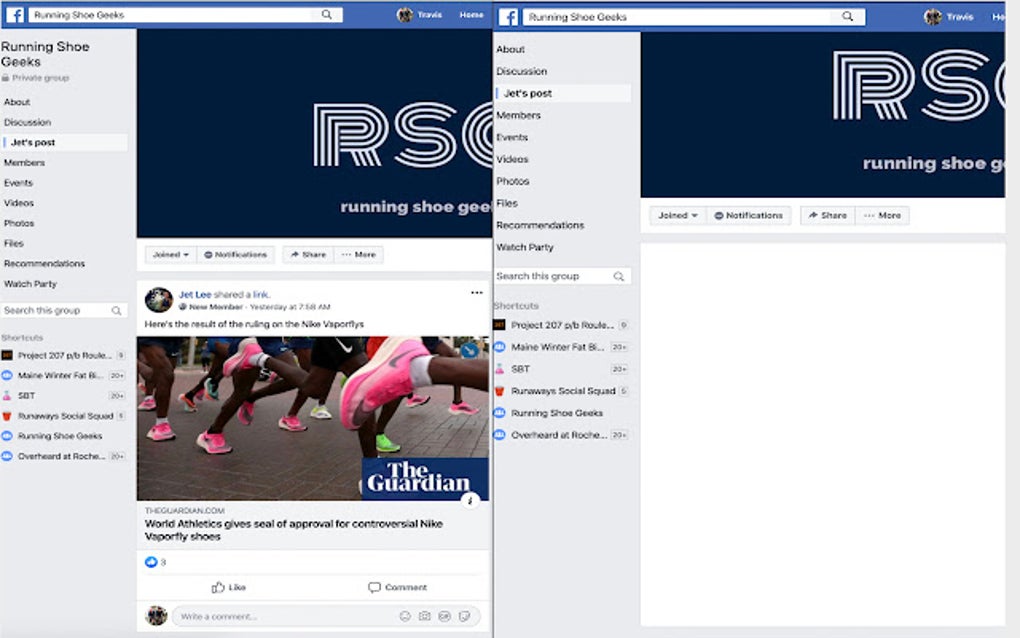Screen dimensions: 1020x638
Task: Click the Comment button on the post
Action: (x=397, y=587)
